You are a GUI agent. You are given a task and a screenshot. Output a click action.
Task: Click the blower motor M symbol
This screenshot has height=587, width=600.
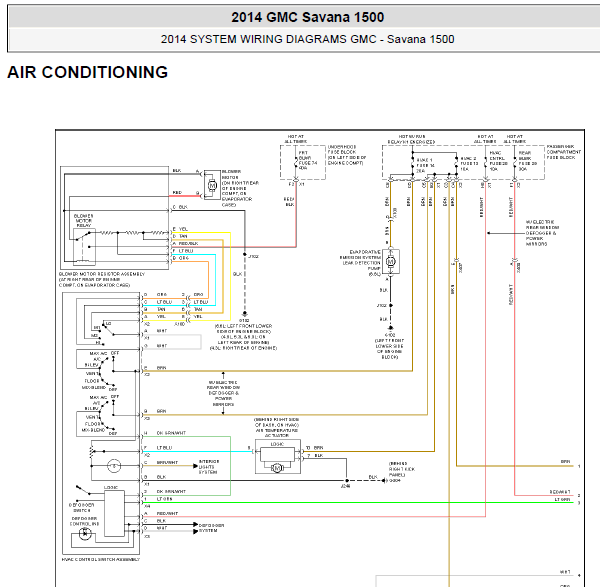coord(212,185)
